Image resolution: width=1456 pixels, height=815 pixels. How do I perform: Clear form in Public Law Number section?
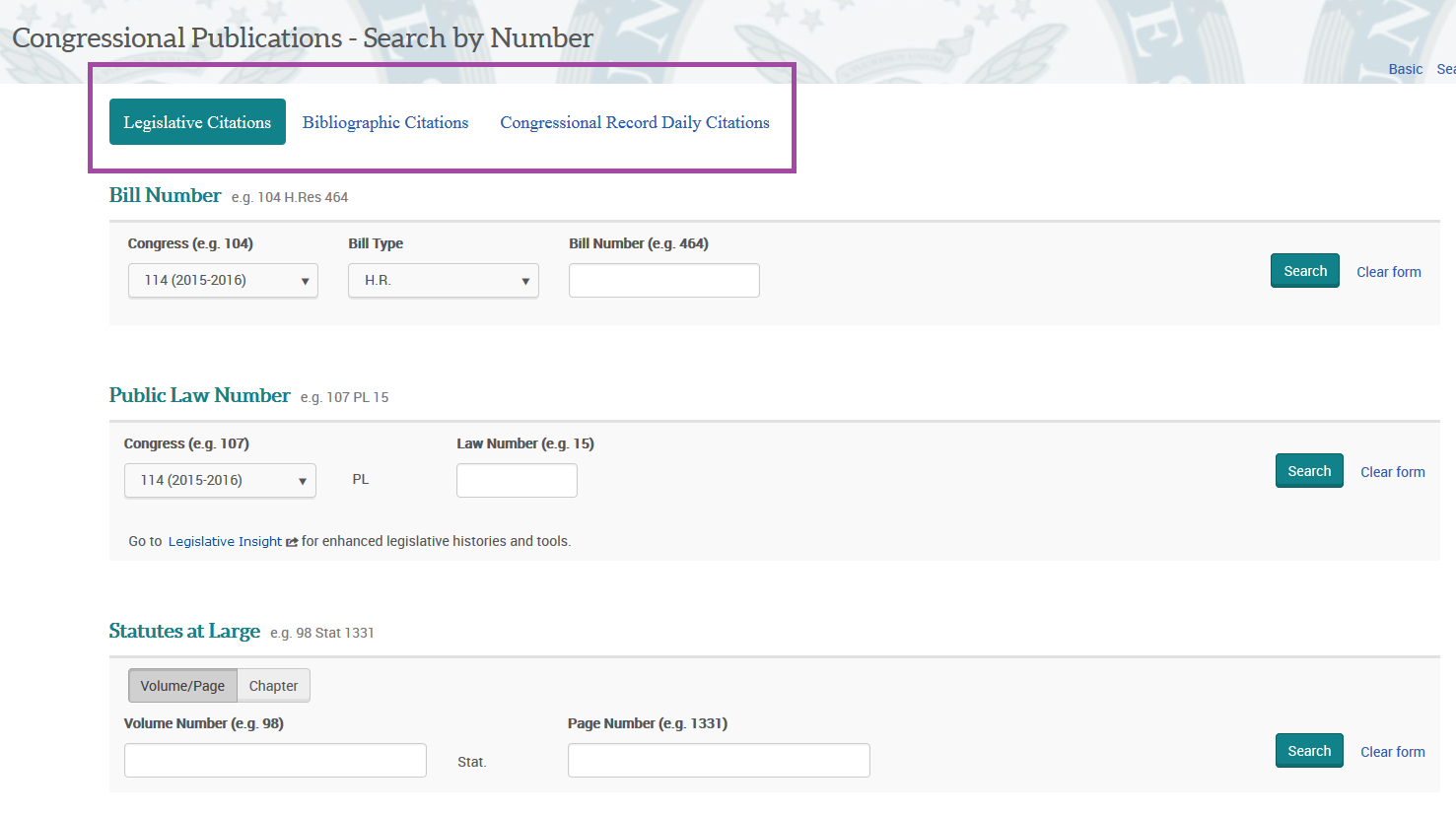(x=1393, y=472)
